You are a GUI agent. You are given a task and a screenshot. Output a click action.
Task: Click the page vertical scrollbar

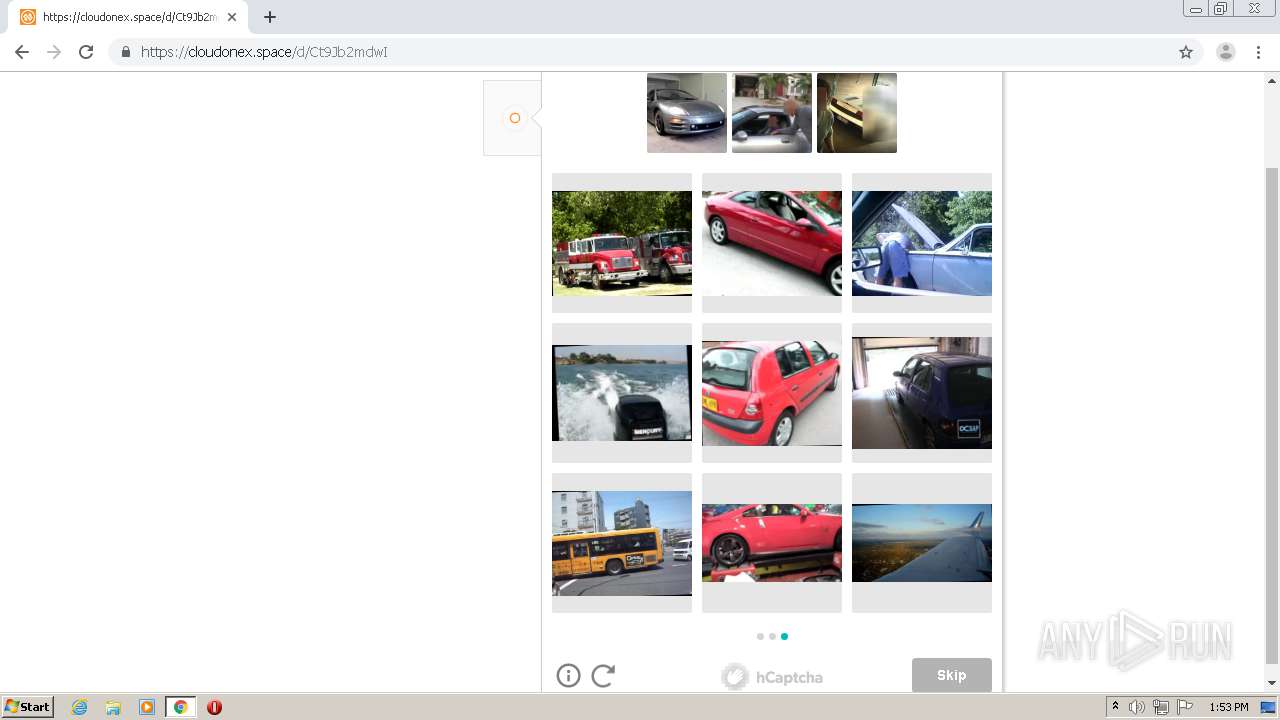click(1272, 415)
